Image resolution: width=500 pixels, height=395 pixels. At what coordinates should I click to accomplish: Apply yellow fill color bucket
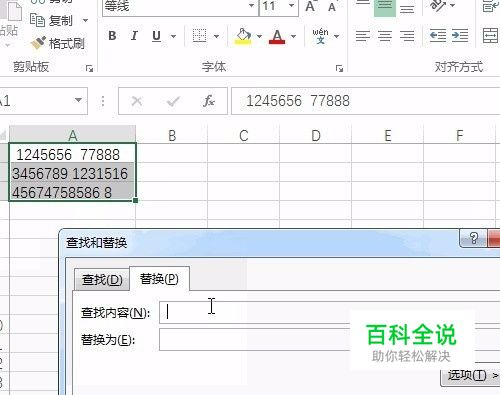pos(243,36)
